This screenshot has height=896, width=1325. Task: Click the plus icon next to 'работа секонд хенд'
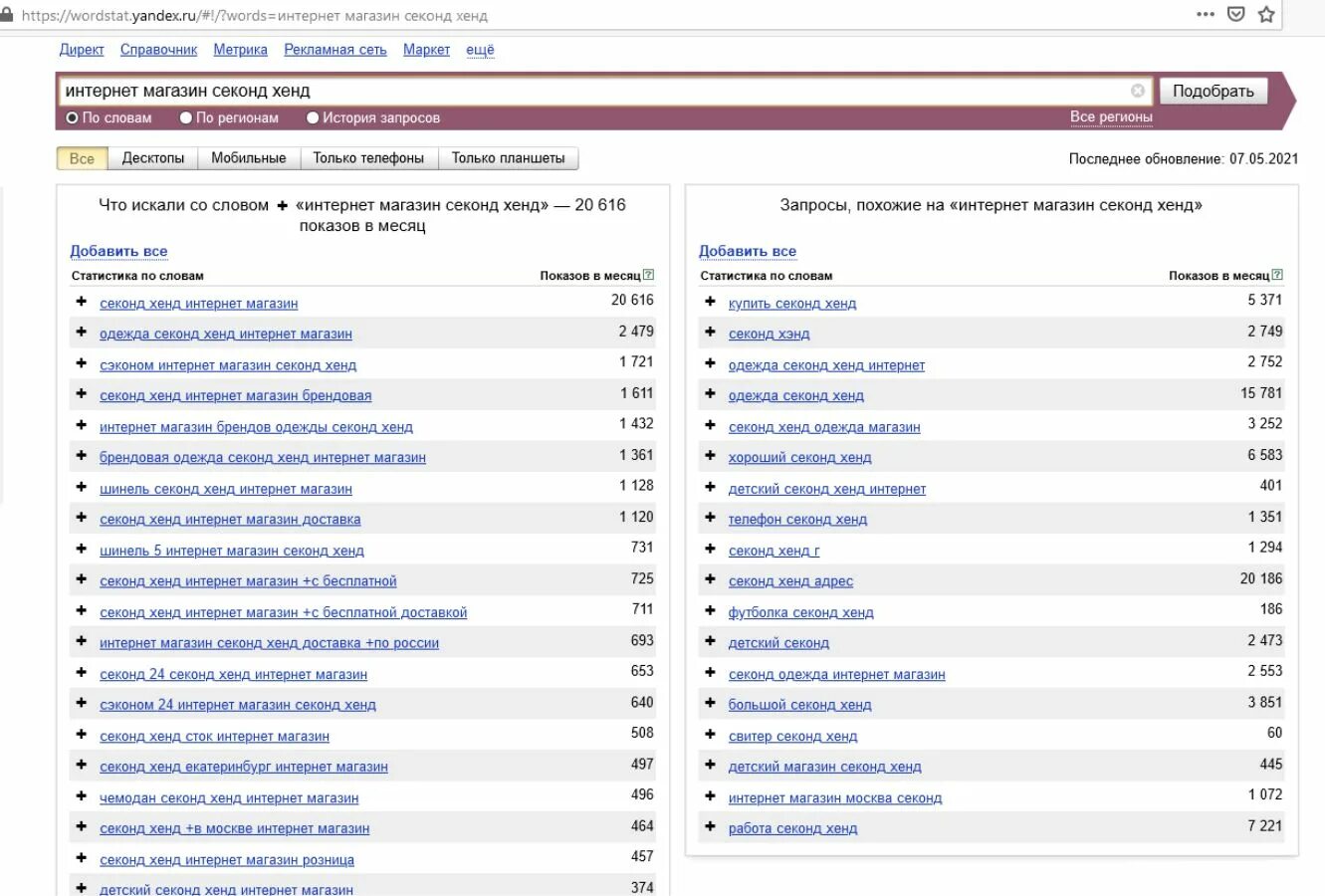coord(710,826)
